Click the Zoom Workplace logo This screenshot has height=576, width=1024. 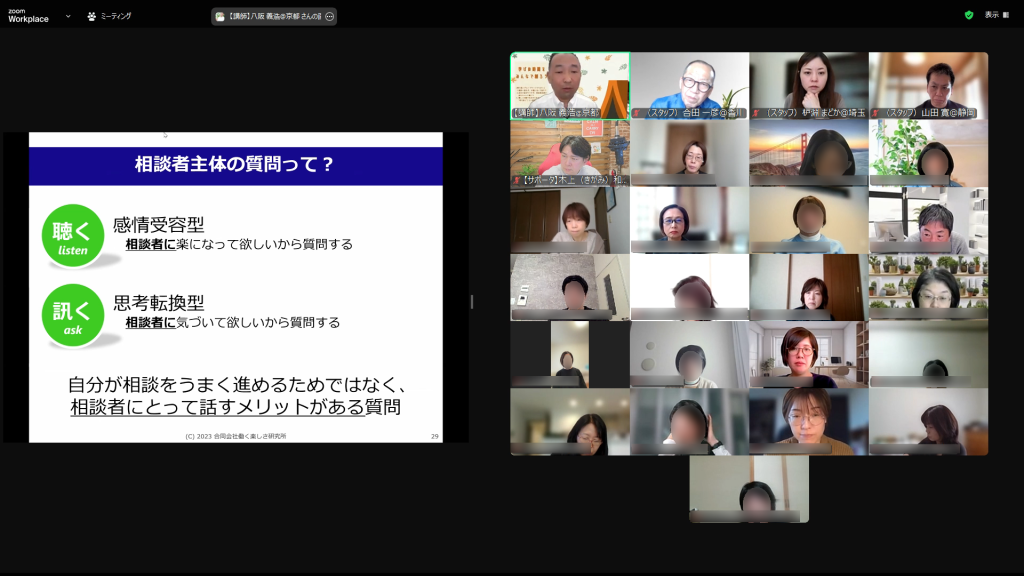tap(28, 15)
